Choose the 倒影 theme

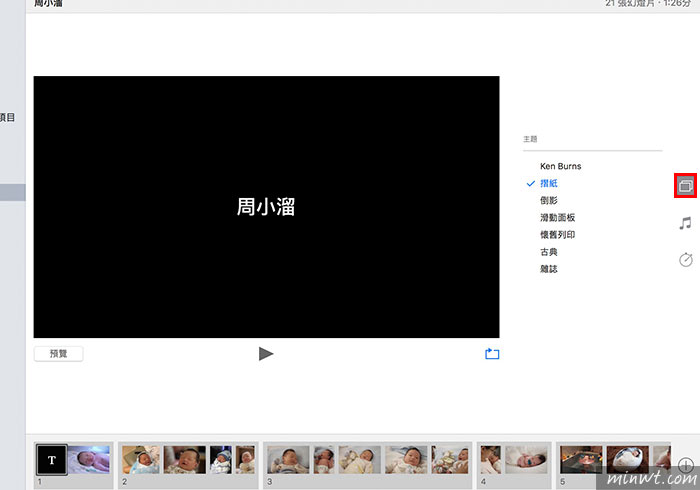pos(549,200)
